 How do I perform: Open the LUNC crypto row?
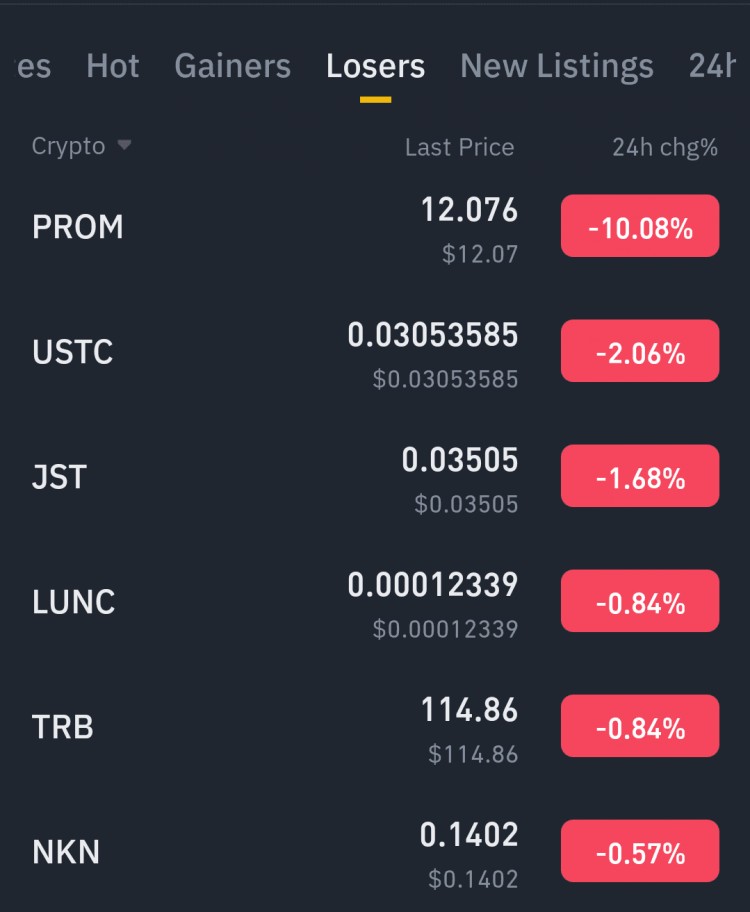74,602
